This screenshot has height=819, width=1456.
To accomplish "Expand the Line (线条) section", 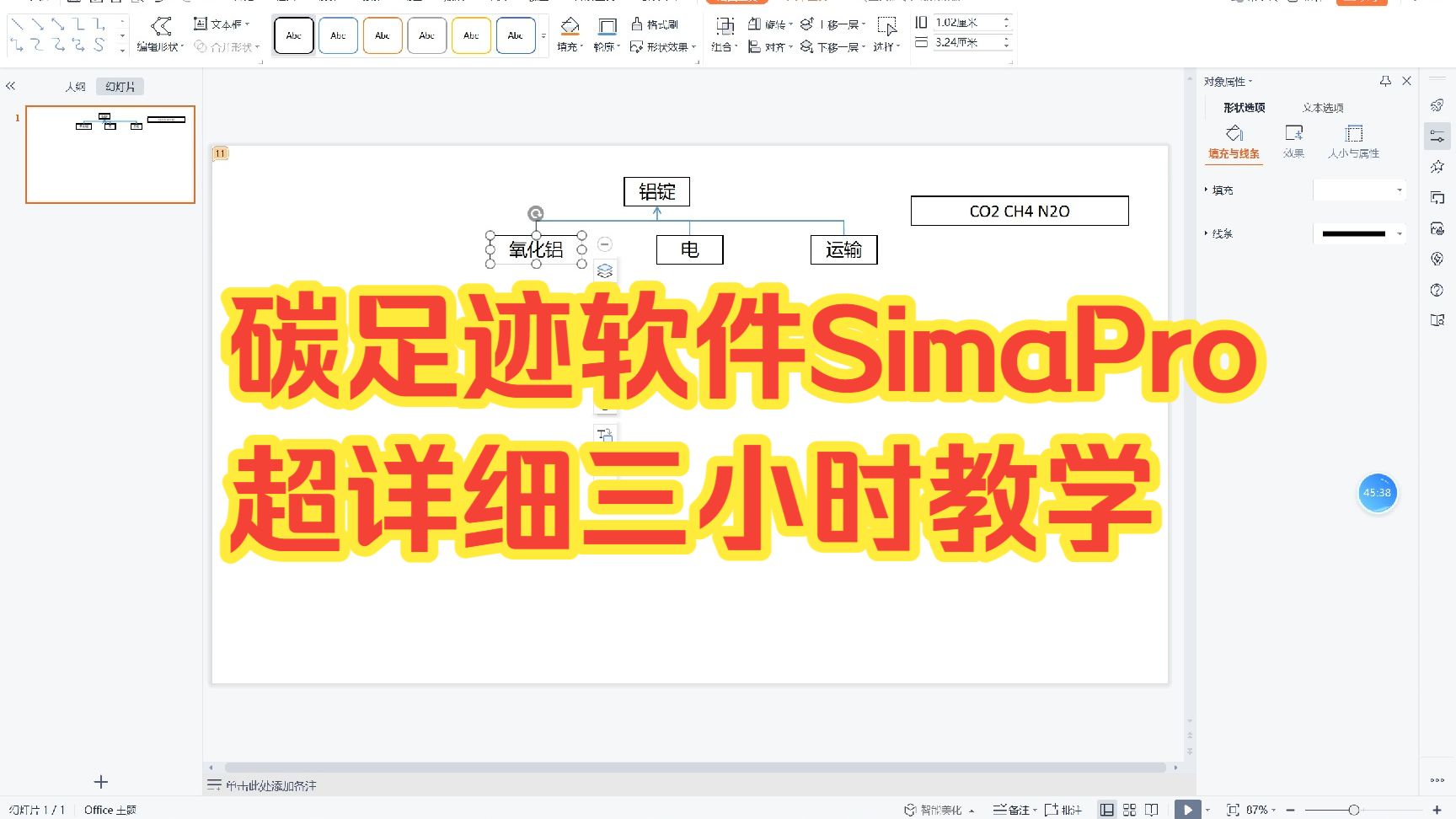I will pos(1219,233).
